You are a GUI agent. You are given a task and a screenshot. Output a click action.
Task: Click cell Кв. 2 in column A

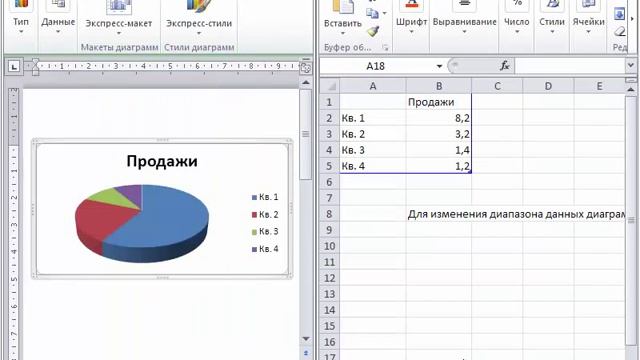pos(373,134)
